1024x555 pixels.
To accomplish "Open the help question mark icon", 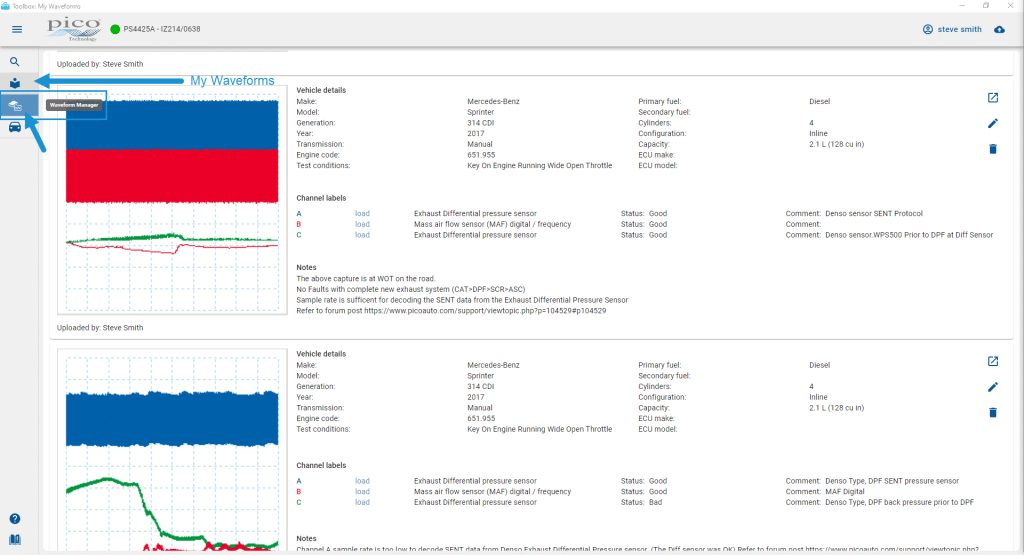I will click(14, 518).
